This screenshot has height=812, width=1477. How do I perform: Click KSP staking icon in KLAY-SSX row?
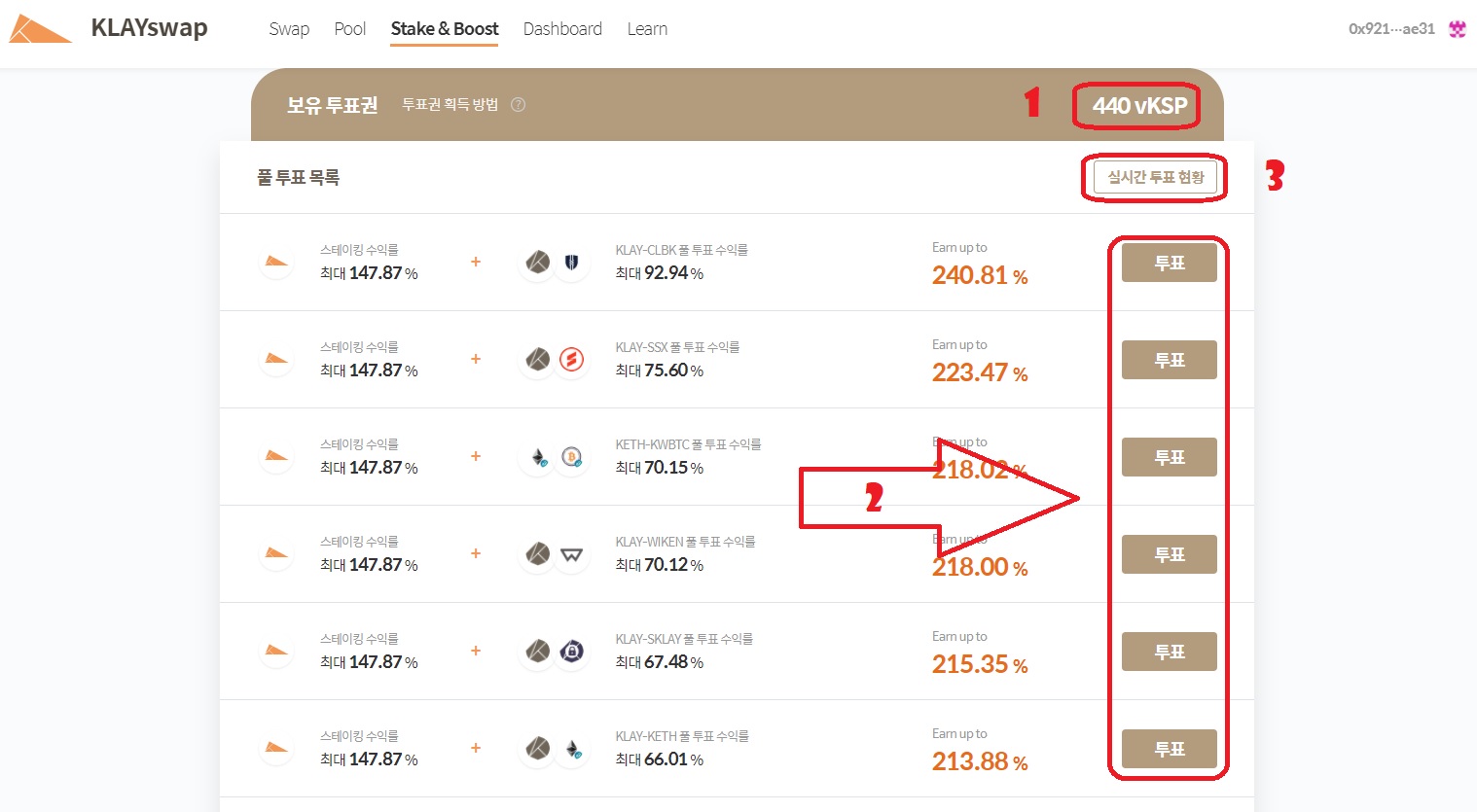(276, 359)
